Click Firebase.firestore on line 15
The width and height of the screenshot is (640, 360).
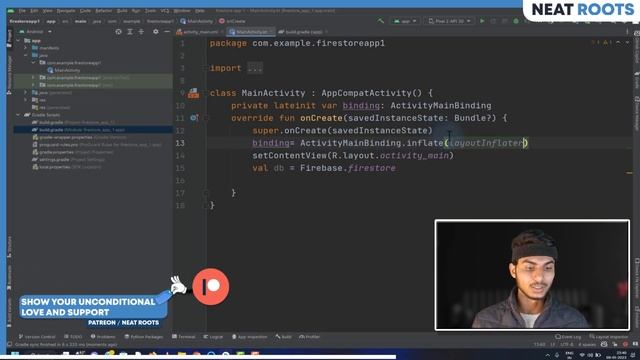click(x=348, y=168)
